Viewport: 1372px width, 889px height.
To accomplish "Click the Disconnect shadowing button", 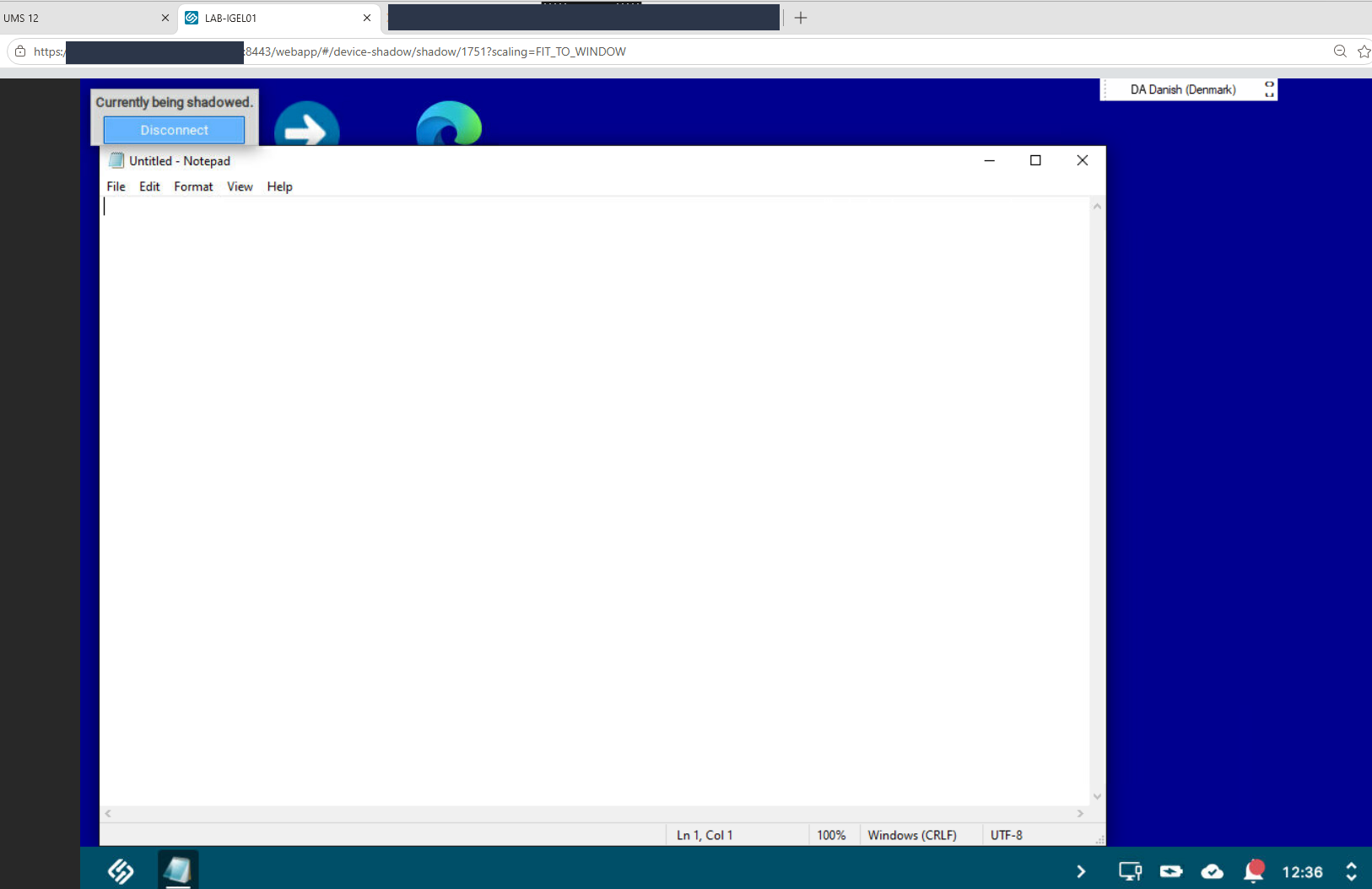I will (x=174, y=130).
